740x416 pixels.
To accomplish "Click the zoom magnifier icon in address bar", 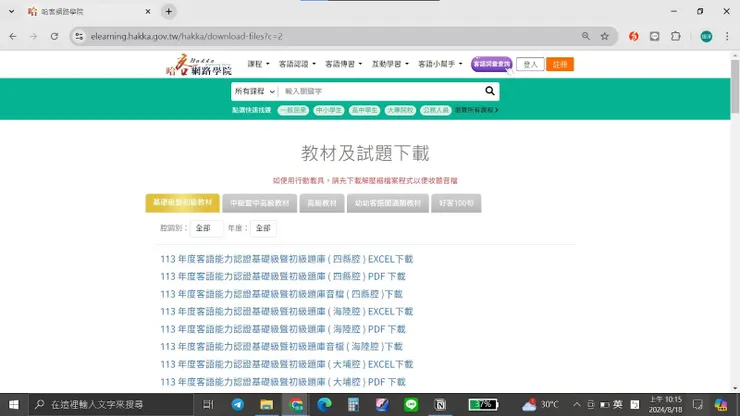I will click(586, 36).
